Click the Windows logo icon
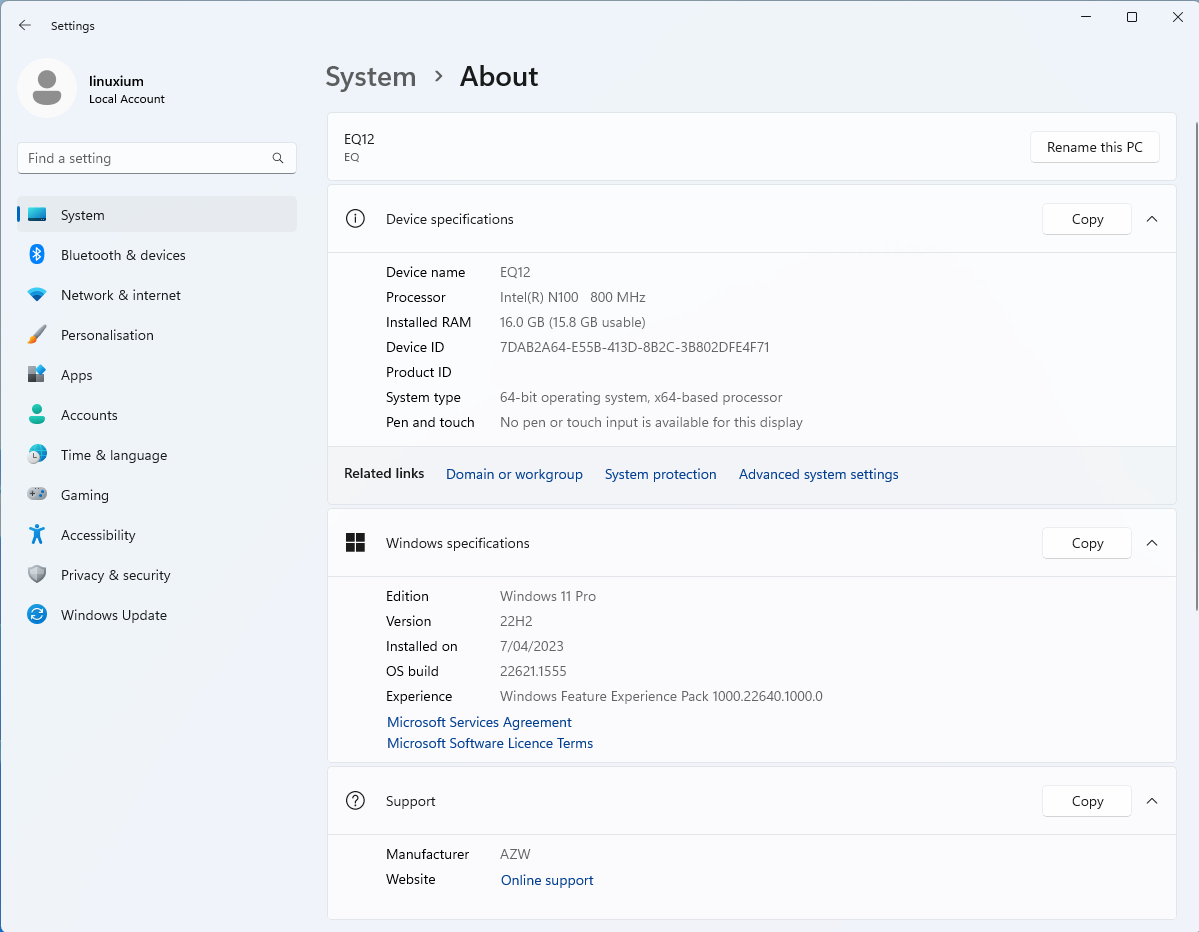This screenshot has width=1199, height=932. tap(355, 543)
